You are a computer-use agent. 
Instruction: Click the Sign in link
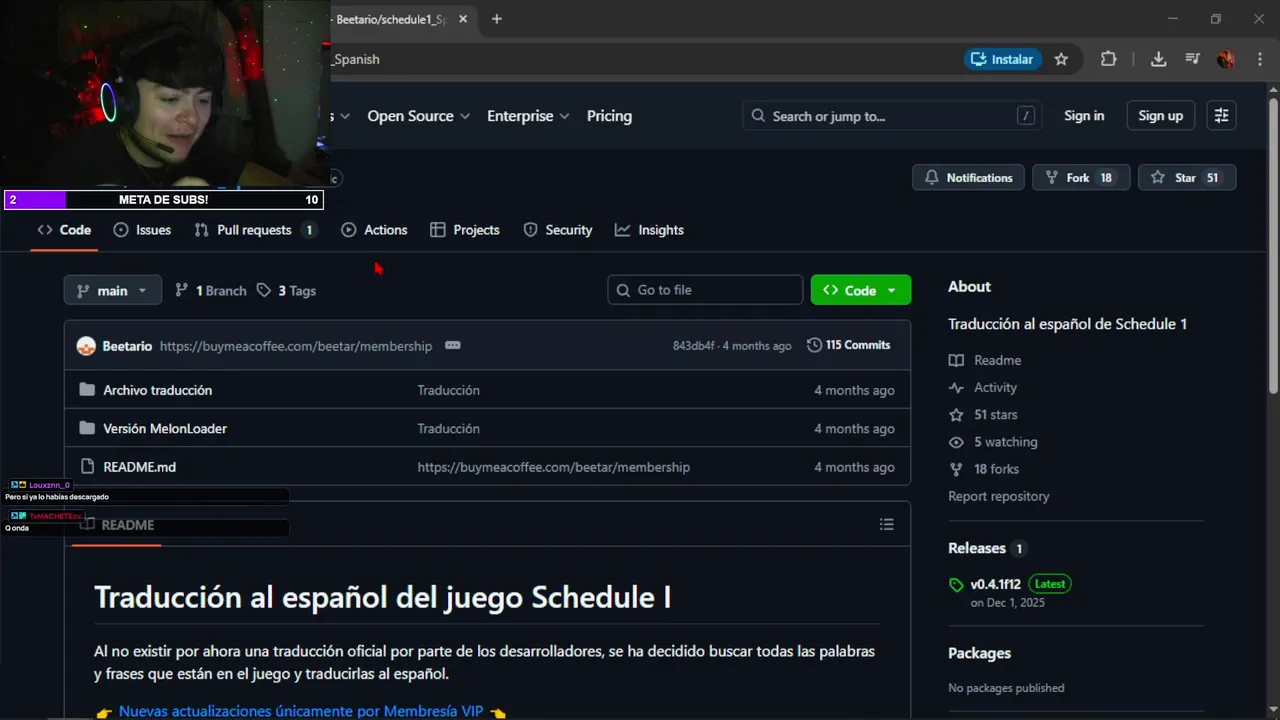(x=1084, y=116)
